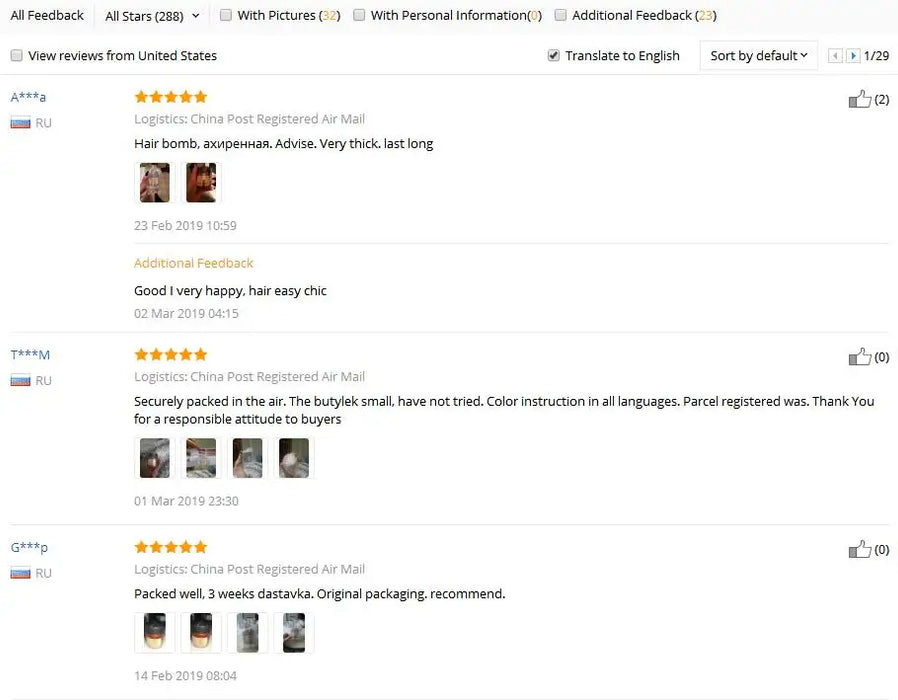Open reviewer A***a's profile
The image size is (898, 700).
[x=28, y=97]
